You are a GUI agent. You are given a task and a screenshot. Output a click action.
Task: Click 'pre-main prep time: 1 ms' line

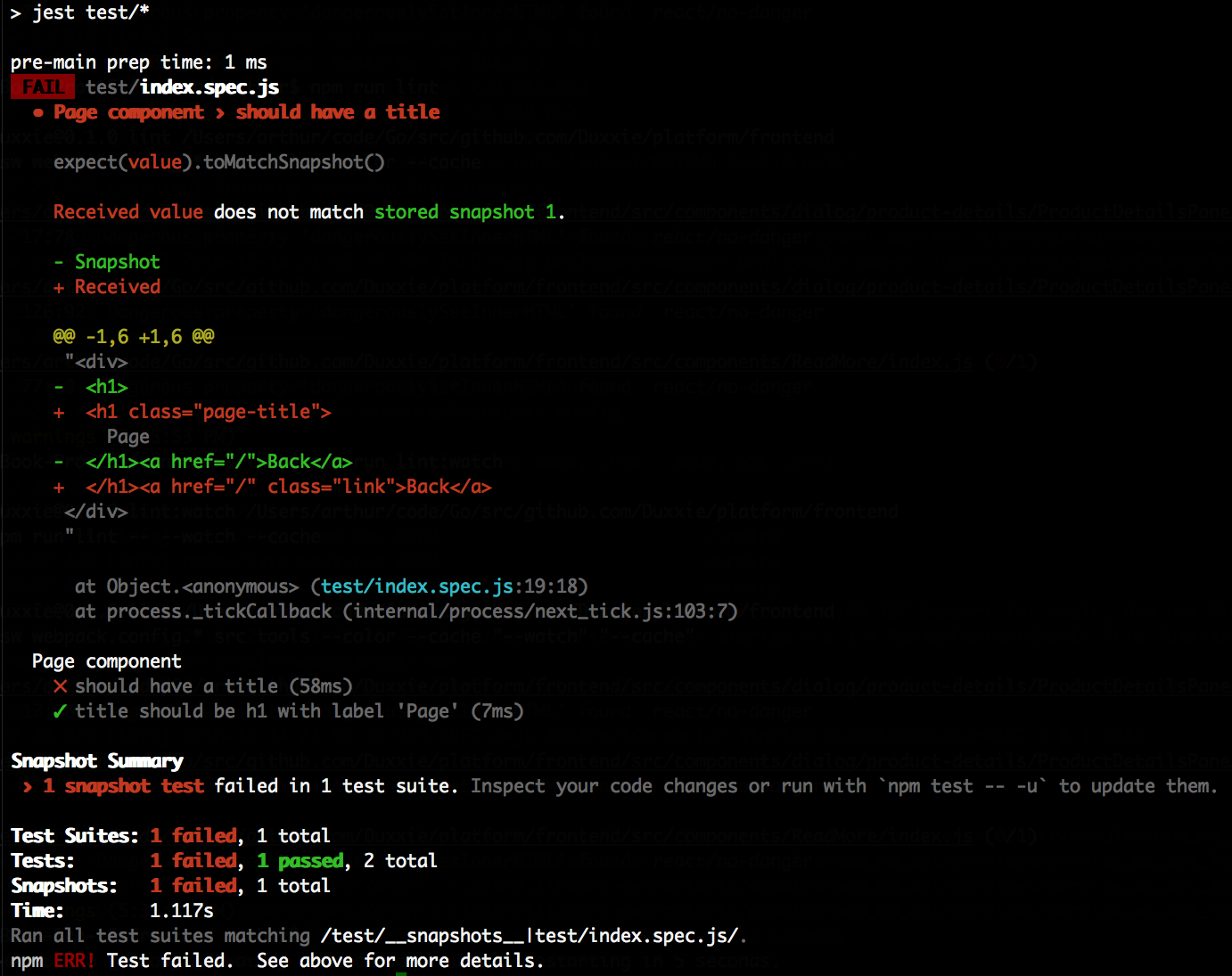point(139,62)
